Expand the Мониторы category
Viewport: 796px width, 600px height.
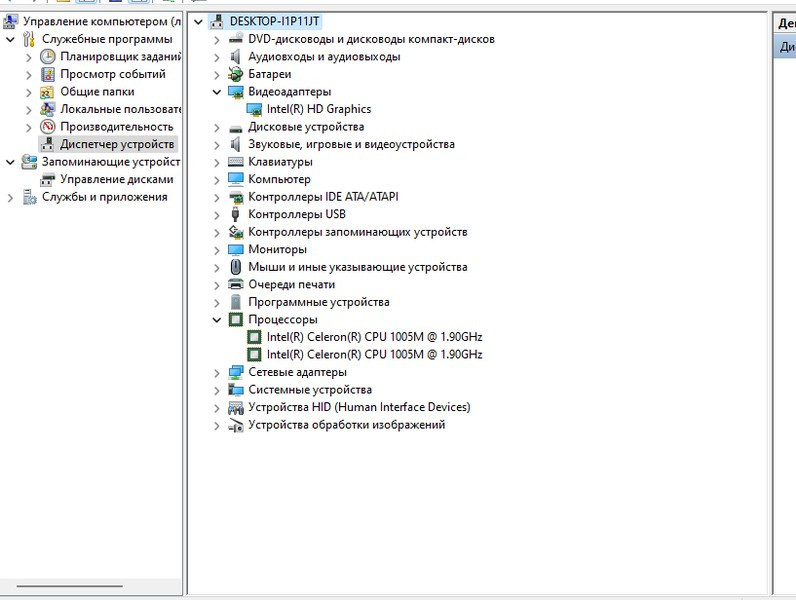(217, 250)
